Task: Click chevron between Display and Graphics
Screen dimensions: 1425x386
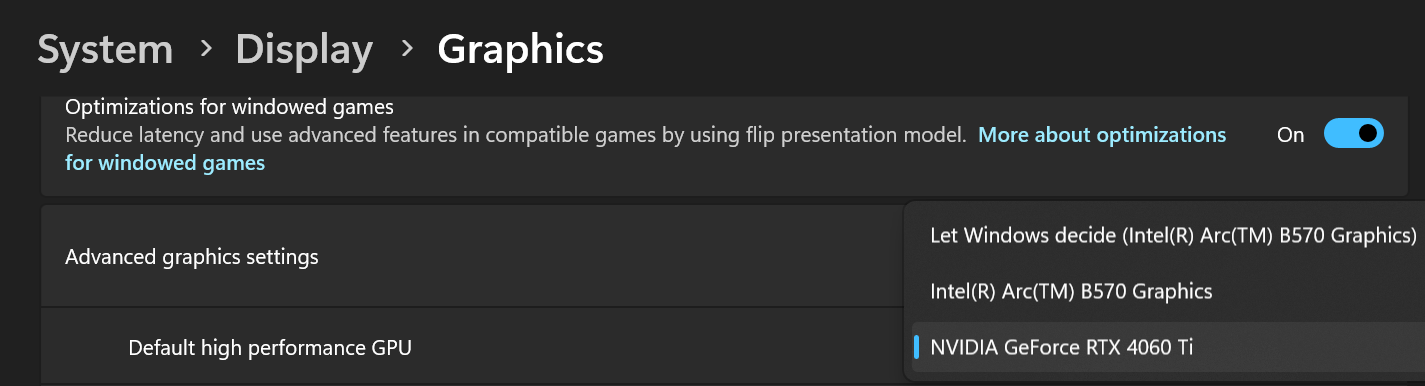Action: [x=406, y=49]
